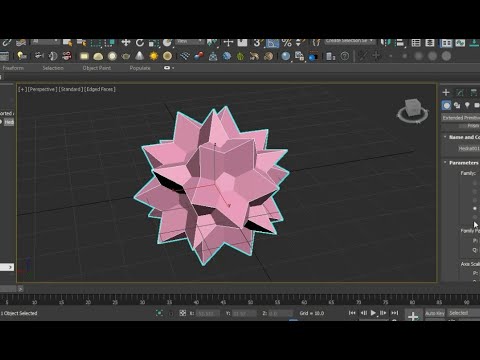Click the light bulb icon in second toolbar
The width and height of the screenshot is (480, 360).
[22, 56]
